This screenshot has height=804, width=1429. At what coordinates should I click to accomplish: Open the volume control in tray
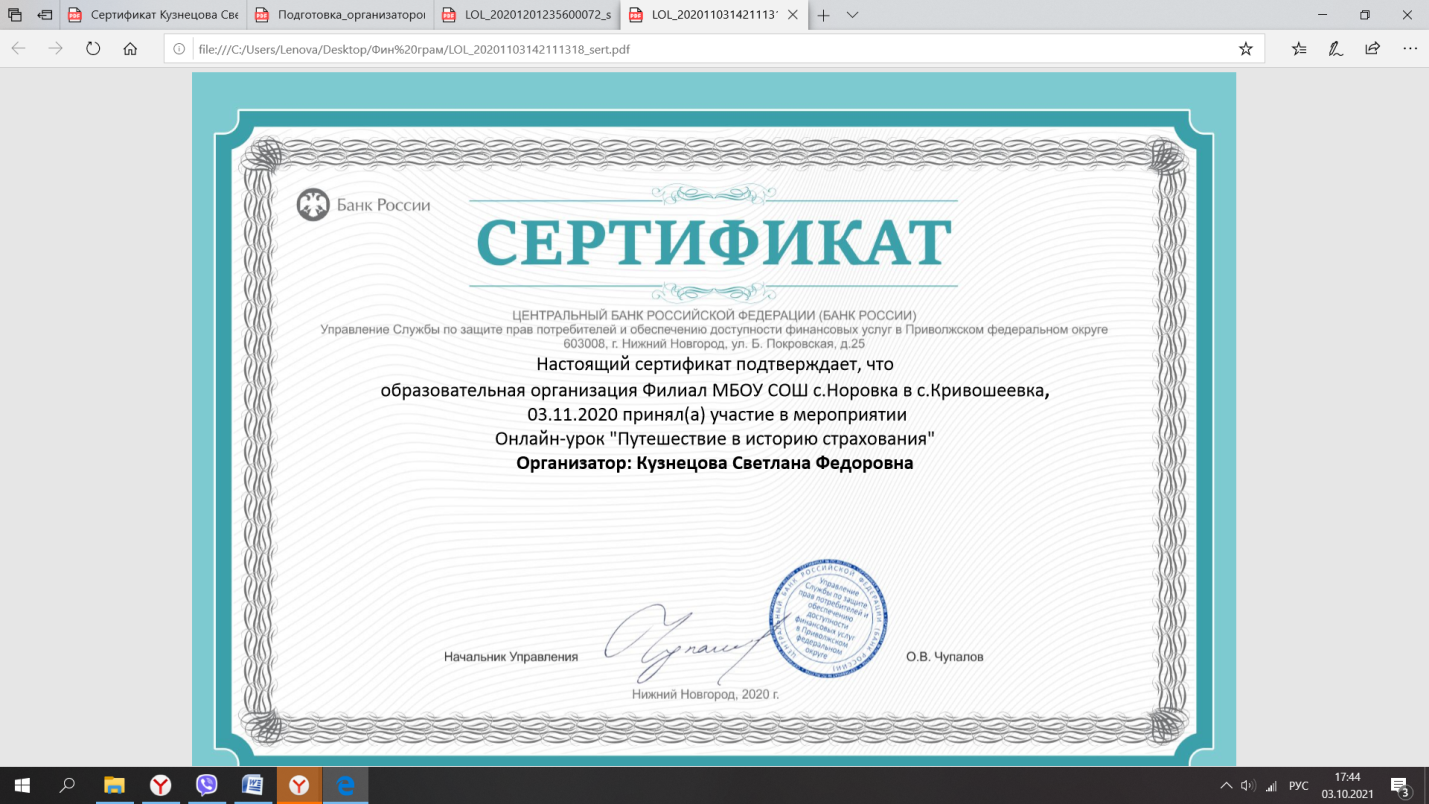coord(1248,785)
